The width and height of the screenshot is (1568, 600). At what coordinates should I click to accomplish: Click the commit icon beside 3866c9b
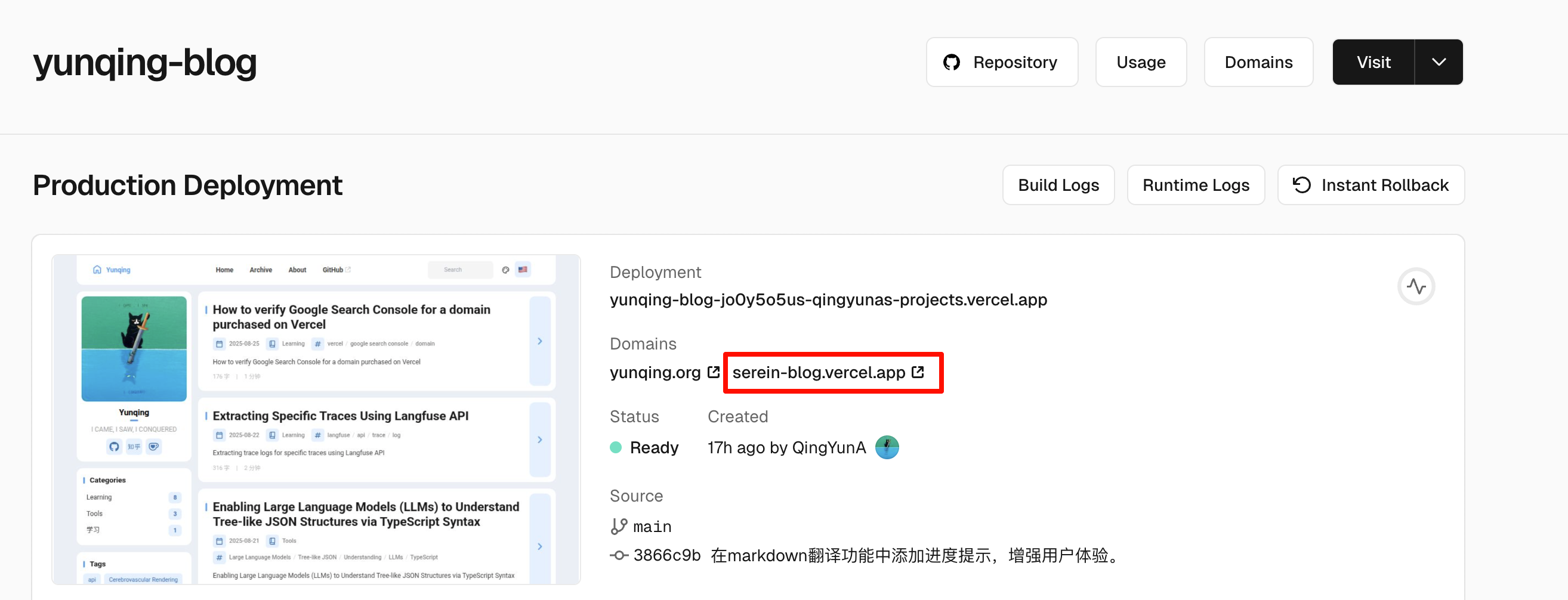[619, 556]
